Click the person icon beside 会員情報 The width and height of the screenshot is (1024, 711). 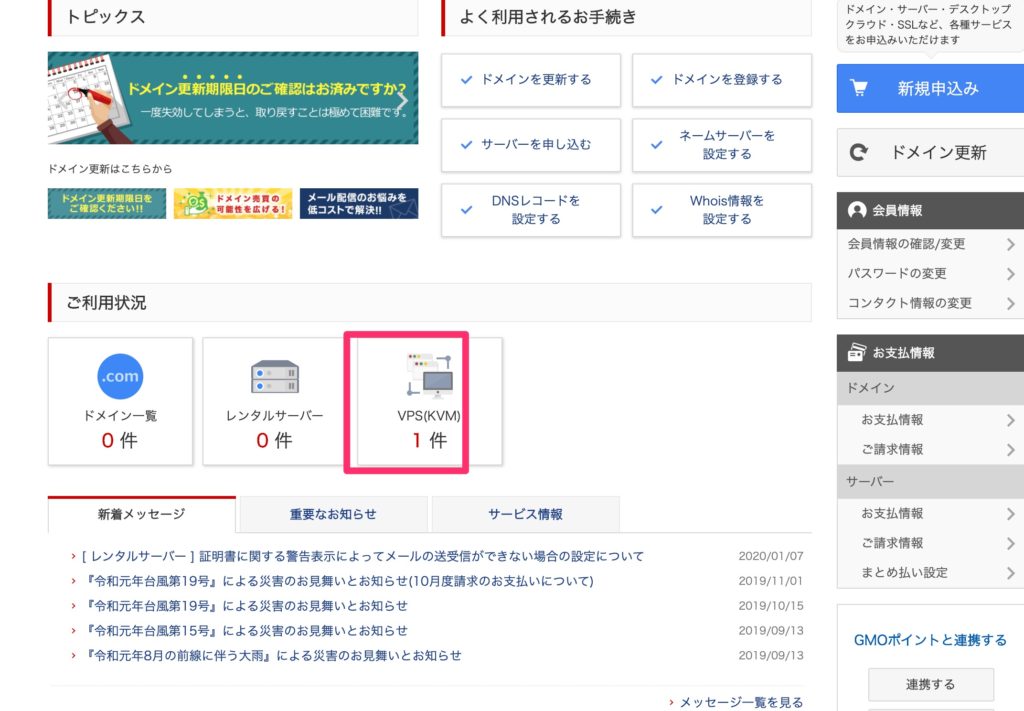856,211
